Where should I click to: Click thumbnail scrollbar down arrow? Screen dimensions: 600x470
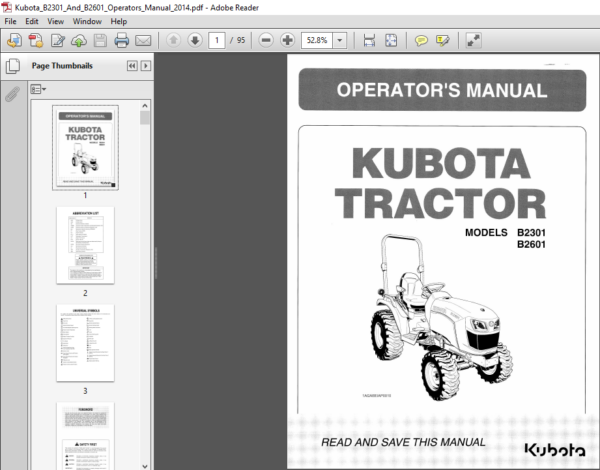coord(145,466)
